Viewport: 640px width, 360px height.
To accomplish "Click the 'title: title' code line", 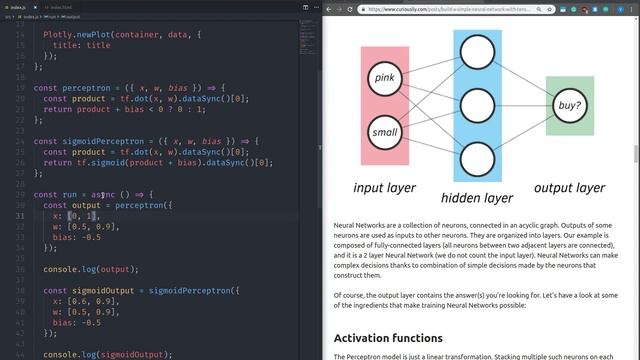I will point(82,45).
